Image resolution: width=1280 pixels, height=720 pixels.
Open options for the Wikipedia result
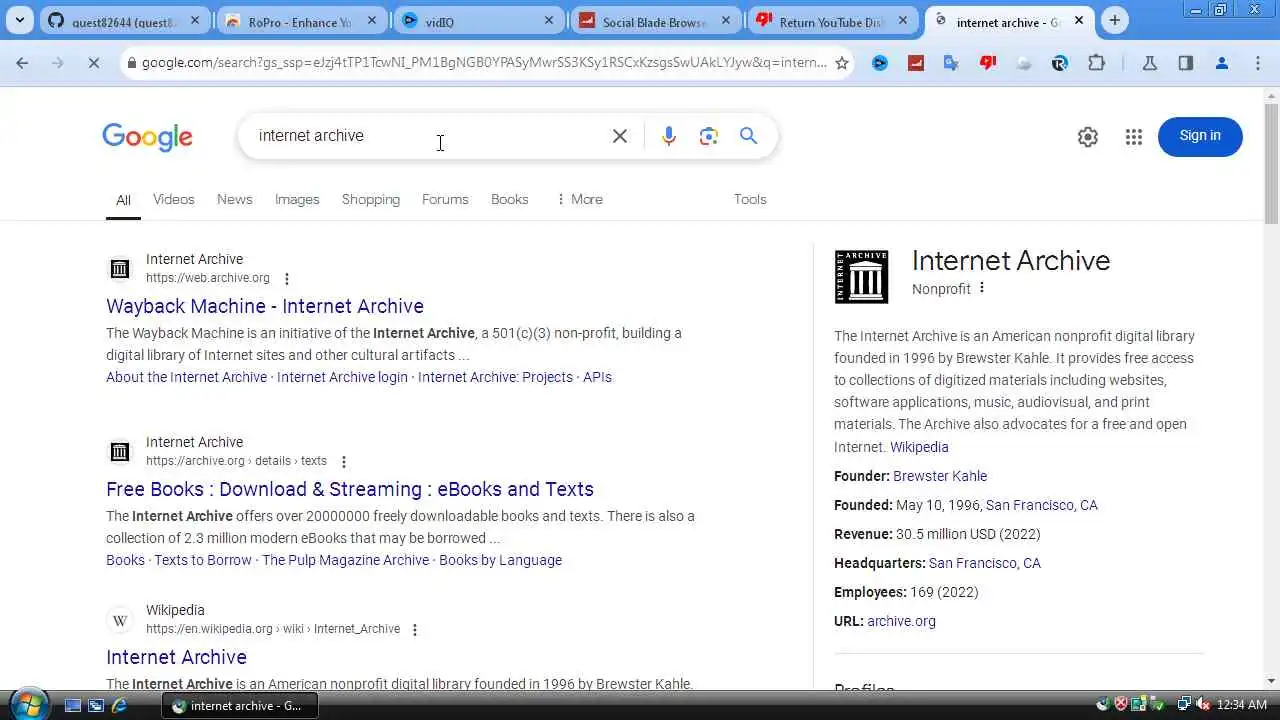(415, 630)
